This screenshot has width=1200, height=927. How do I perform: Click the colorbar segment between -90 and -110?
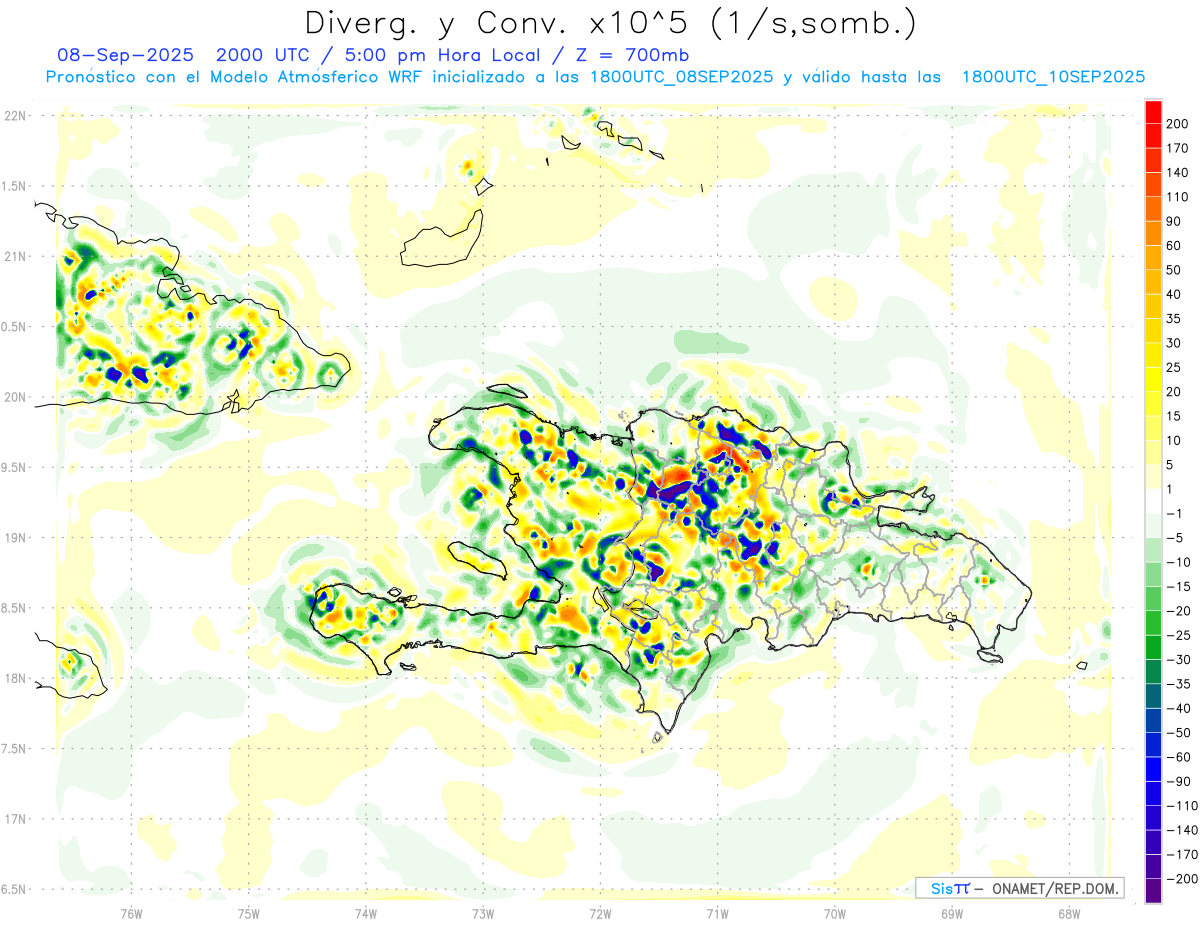[x=1153, y=794]
